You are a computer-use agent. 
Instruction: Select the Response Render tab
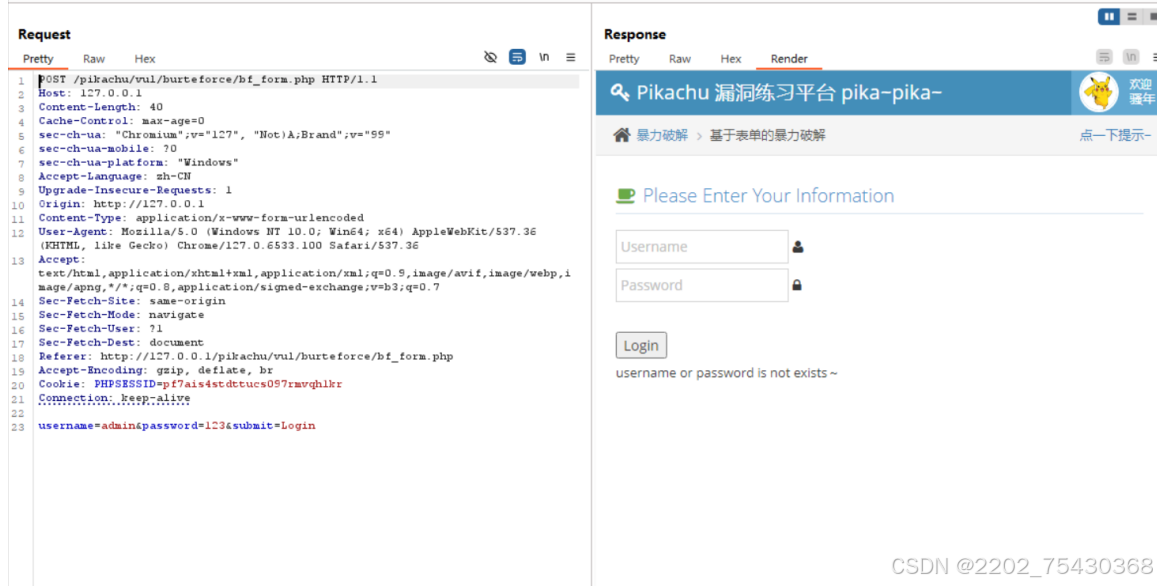(x=789, y=59)
